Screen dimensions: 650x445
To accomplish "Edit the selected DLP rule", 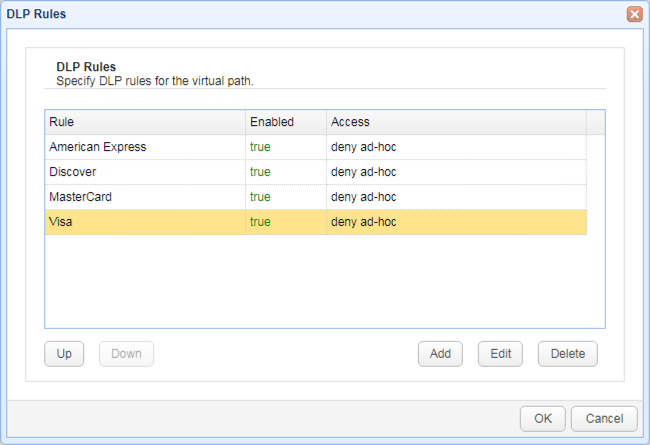I will click(x=501, y=354).
